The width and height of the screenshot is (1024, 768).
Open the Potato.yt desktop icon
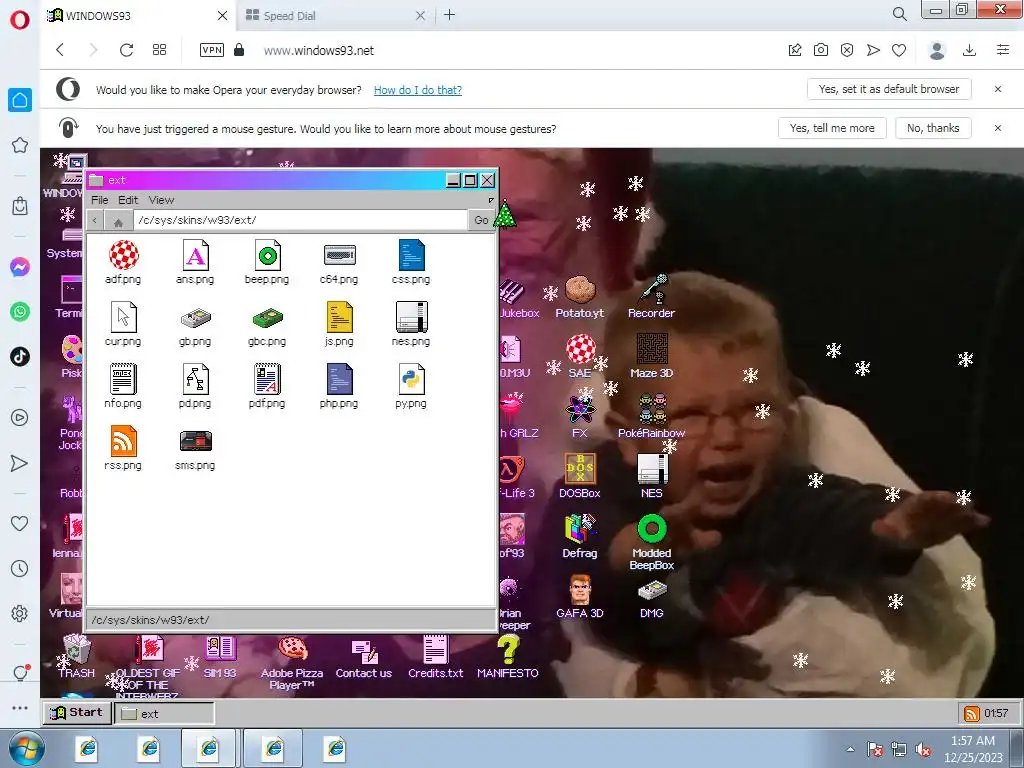pos(579,290)
